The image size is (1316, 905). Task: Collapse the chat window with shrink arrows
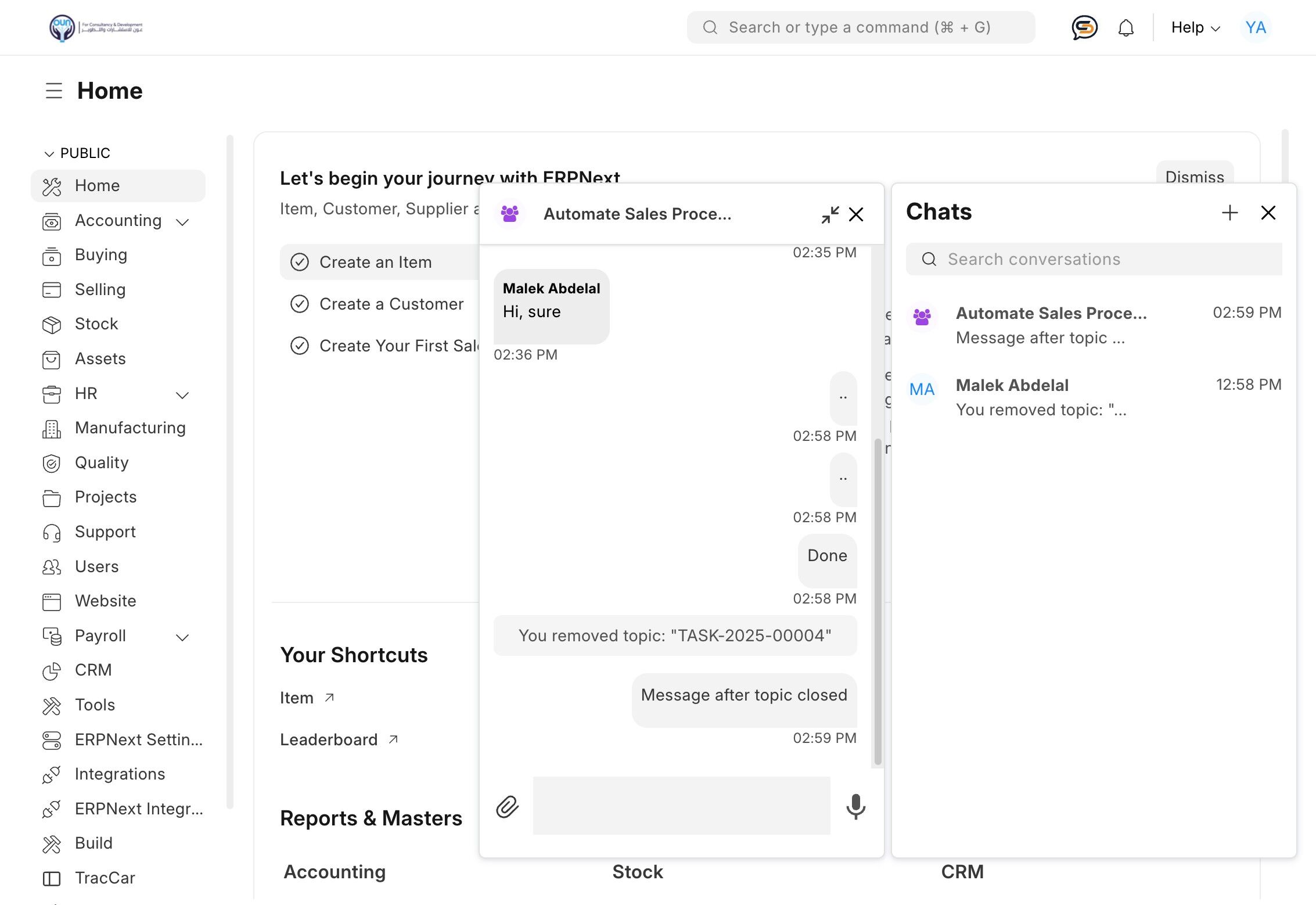(830, 214)
